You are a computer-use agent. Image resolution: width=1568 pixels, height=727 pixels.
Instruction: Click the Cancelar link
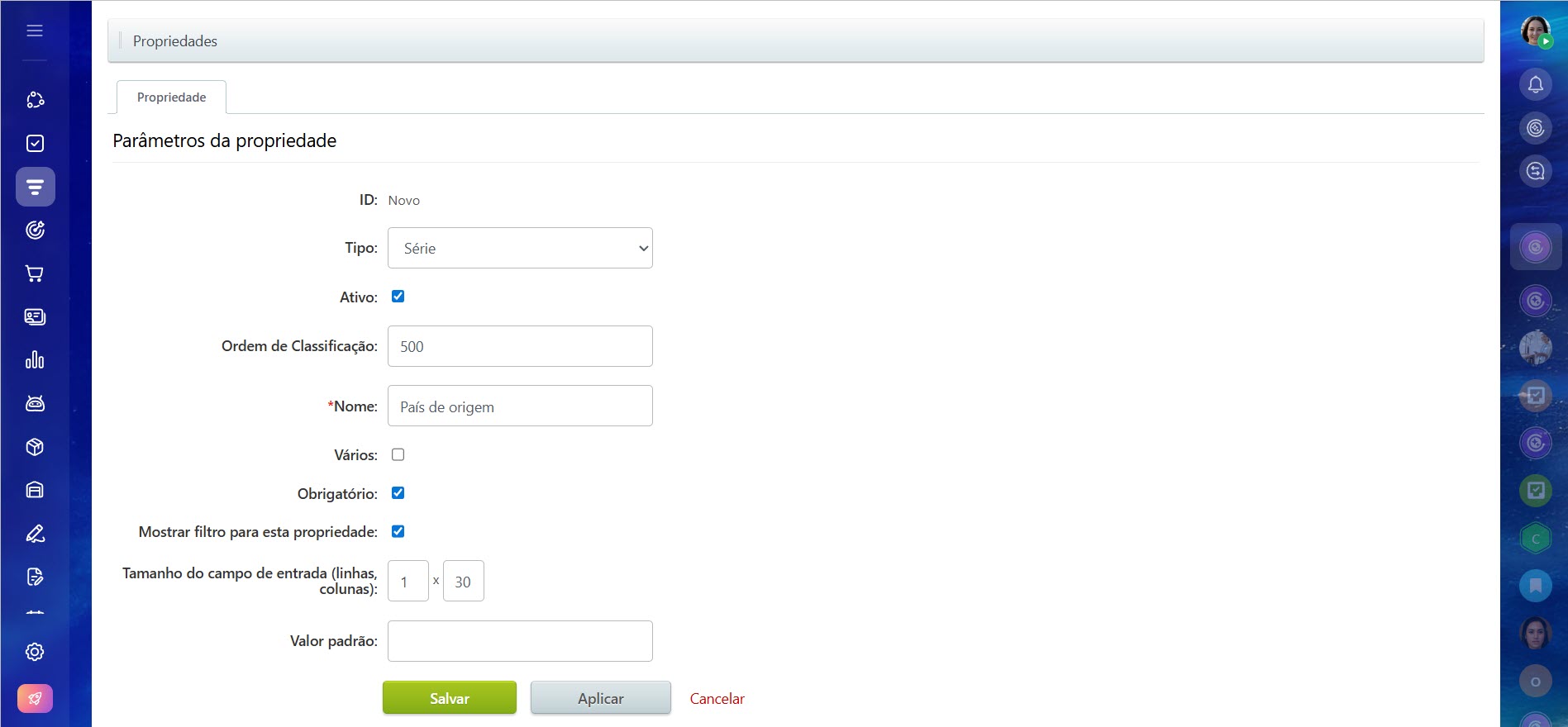717,699
